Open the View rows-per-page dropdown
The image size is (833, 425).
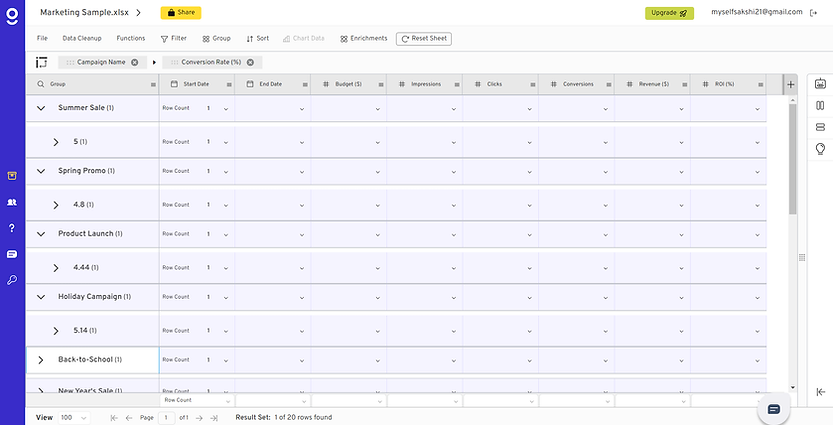click(74, 417)
